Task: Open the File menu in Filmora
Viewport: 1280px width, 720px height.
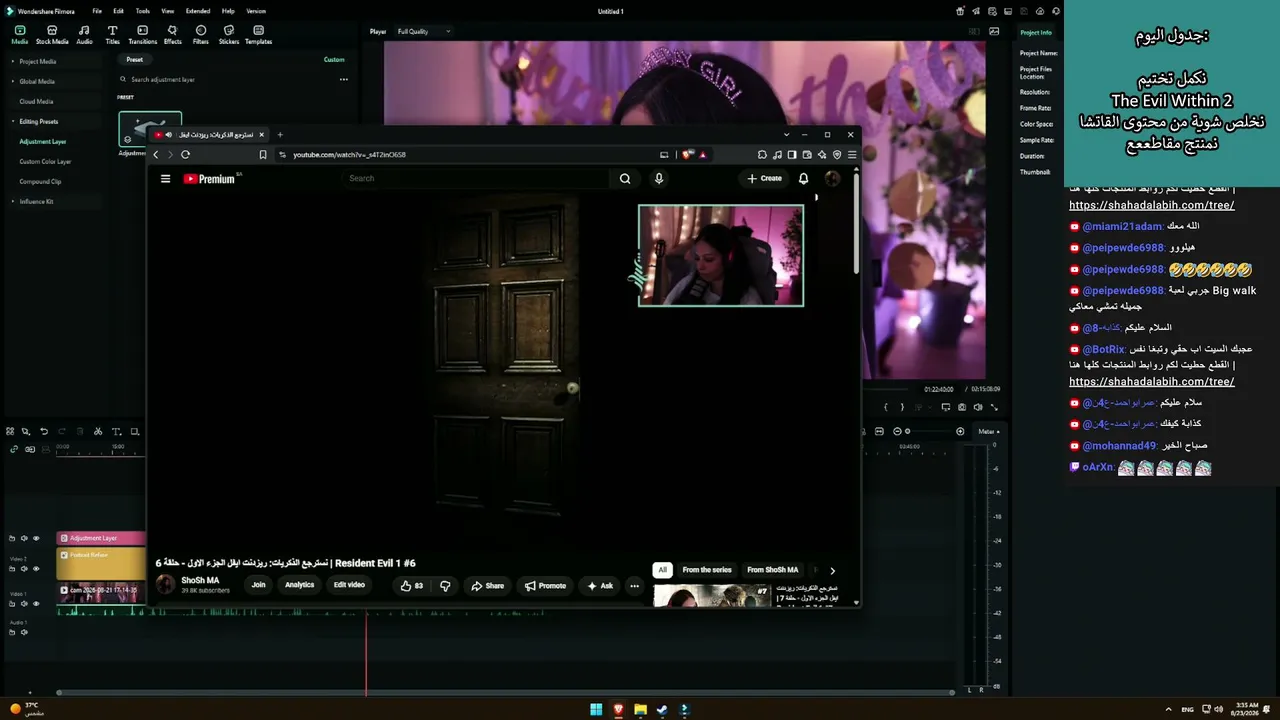Action: tap(97, 11)
